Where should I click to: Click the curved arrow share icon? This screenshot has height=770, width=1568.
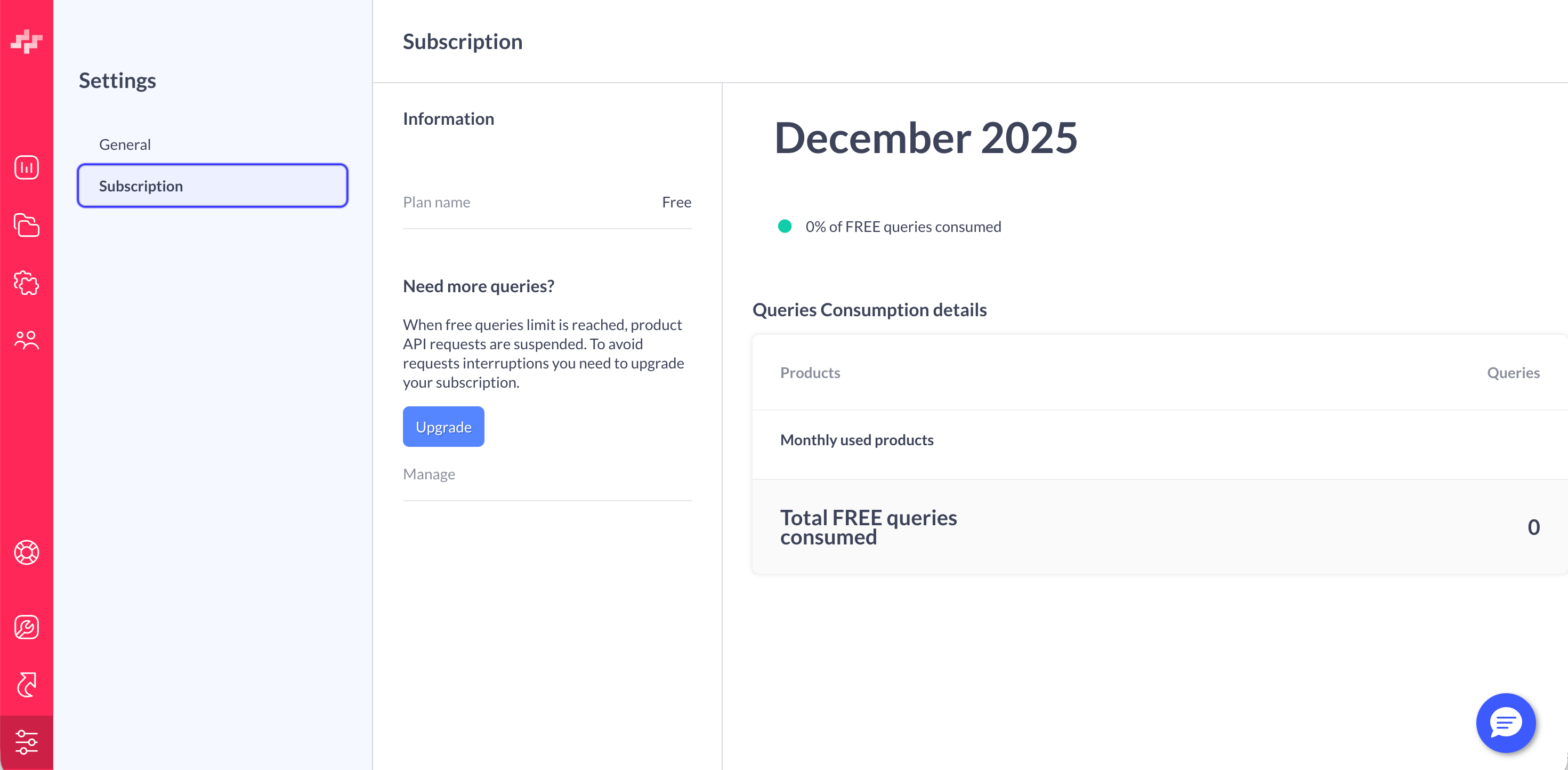tap(27, 685)
